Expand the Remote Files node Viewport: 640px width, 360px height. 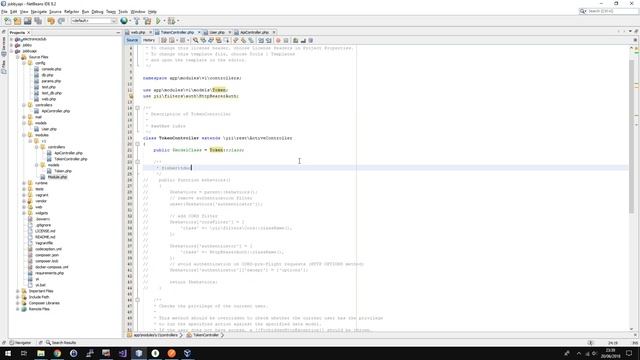click(18, 309)
